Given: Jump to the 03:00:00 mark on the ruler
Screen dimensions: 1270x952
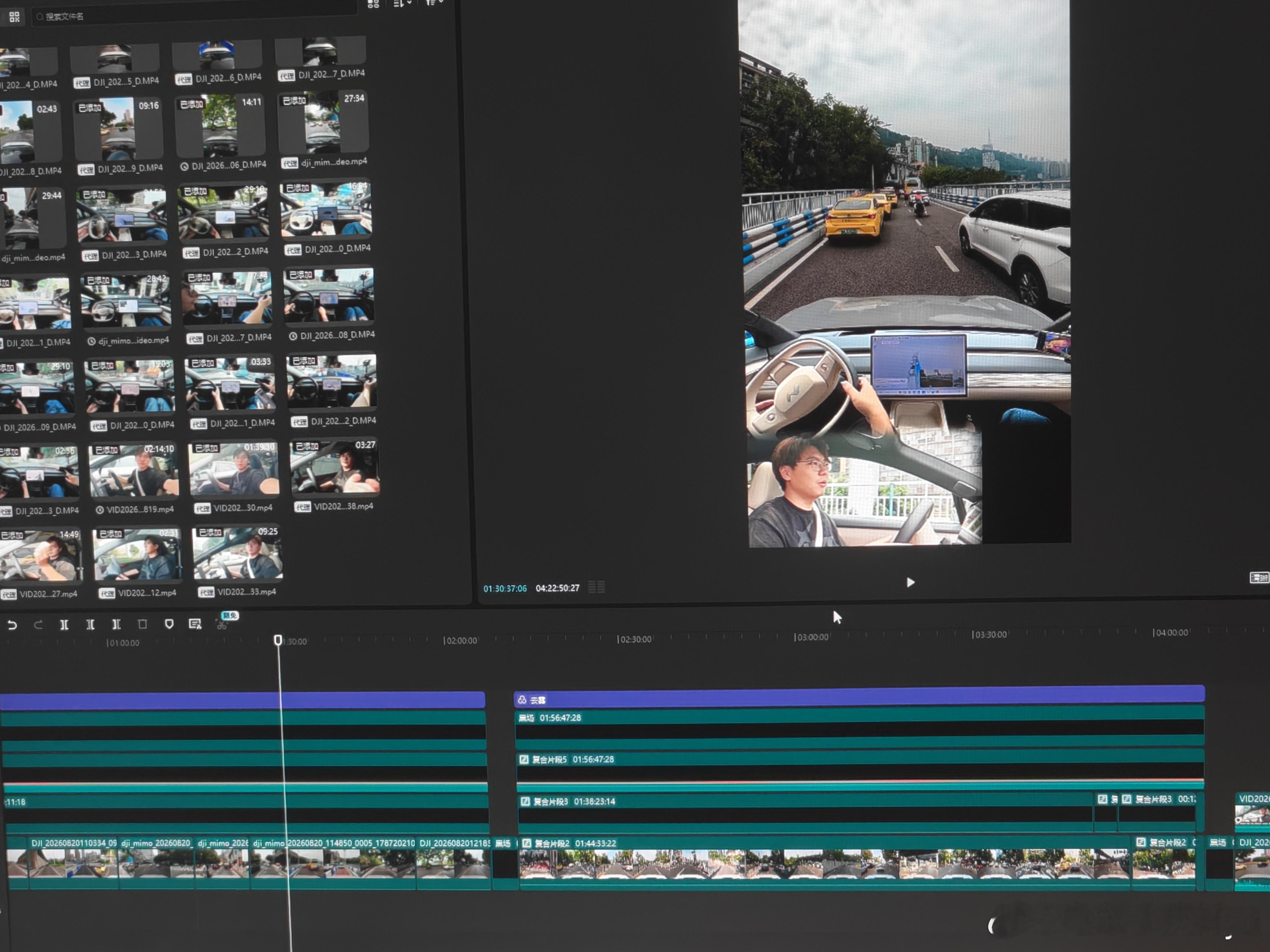Looking at the screenshot, I should click(x=812, y=637).
